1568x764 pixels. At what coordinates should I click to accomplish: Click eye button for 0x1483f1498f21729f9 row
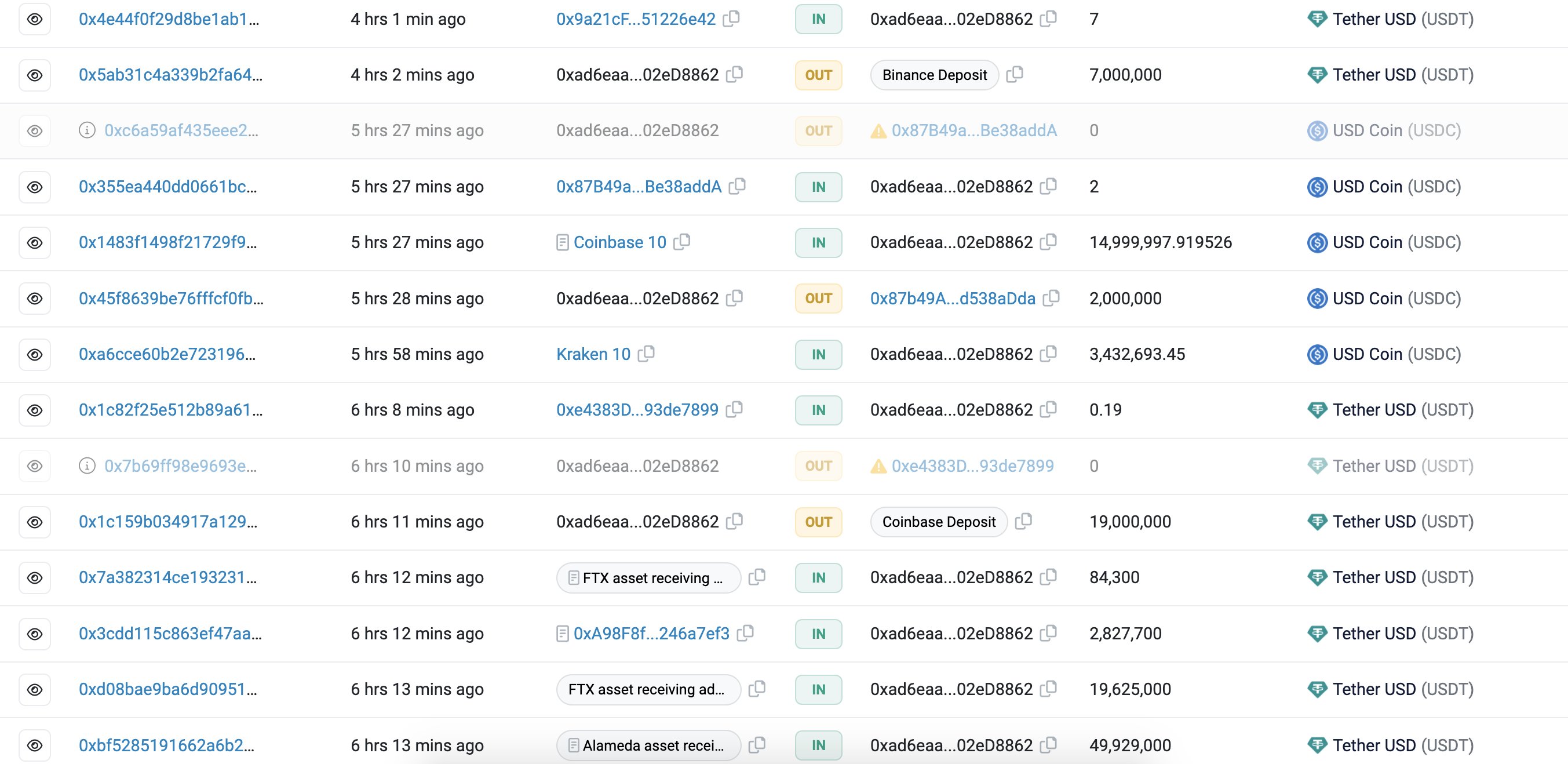(x=35, y=242)
